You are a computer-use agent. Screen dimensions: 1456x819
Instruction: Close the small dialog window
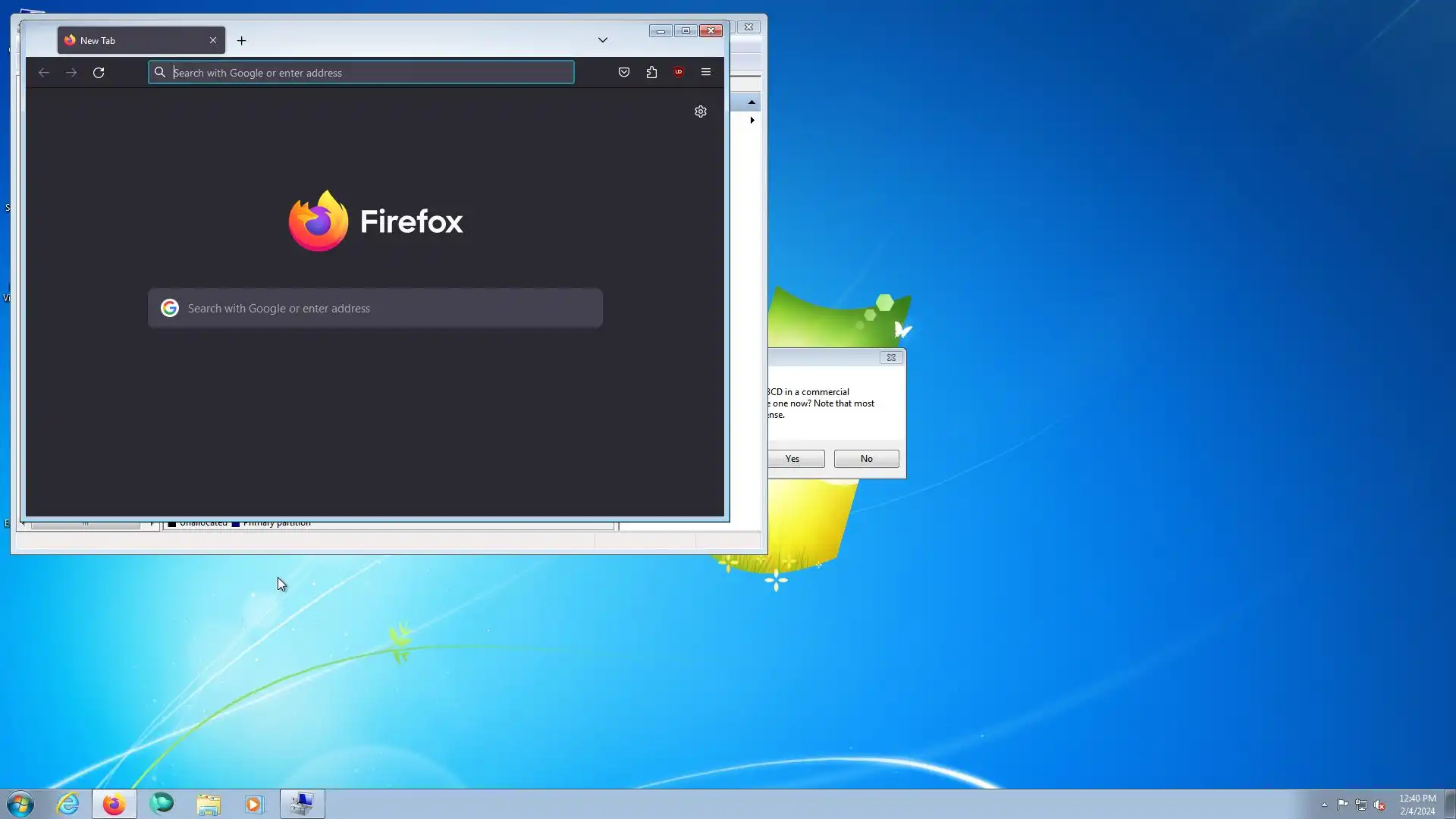pos(891,357)
